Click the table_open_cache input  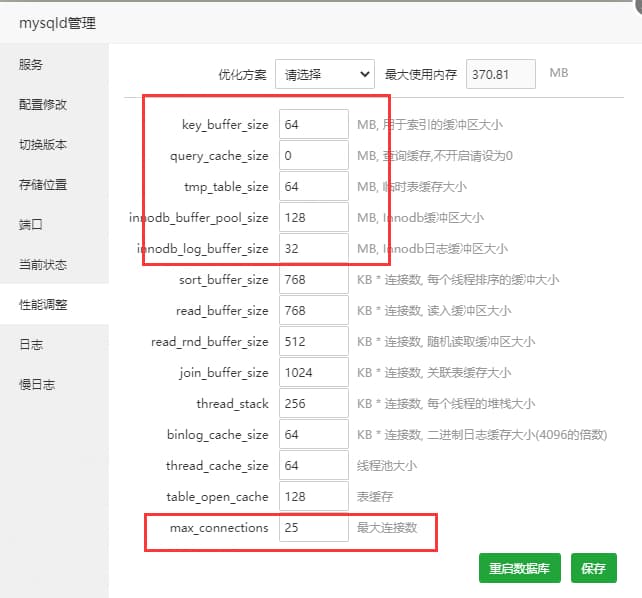[313, 497]
